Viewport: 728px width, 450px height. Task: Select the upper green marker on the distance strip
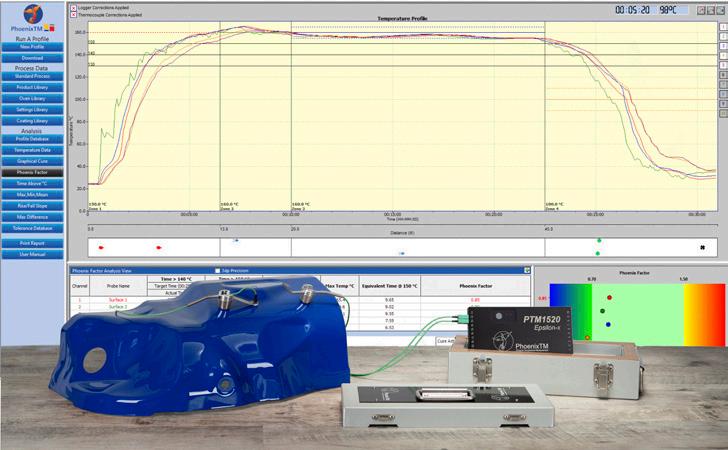tap(599, 240)
